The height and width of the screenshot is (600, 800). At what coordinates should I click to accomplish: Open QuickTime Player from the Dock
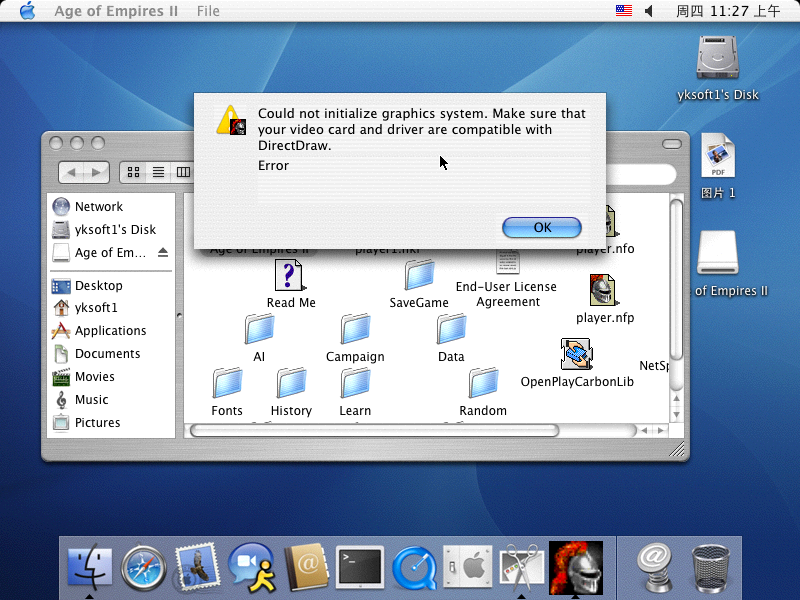point(415,567)
